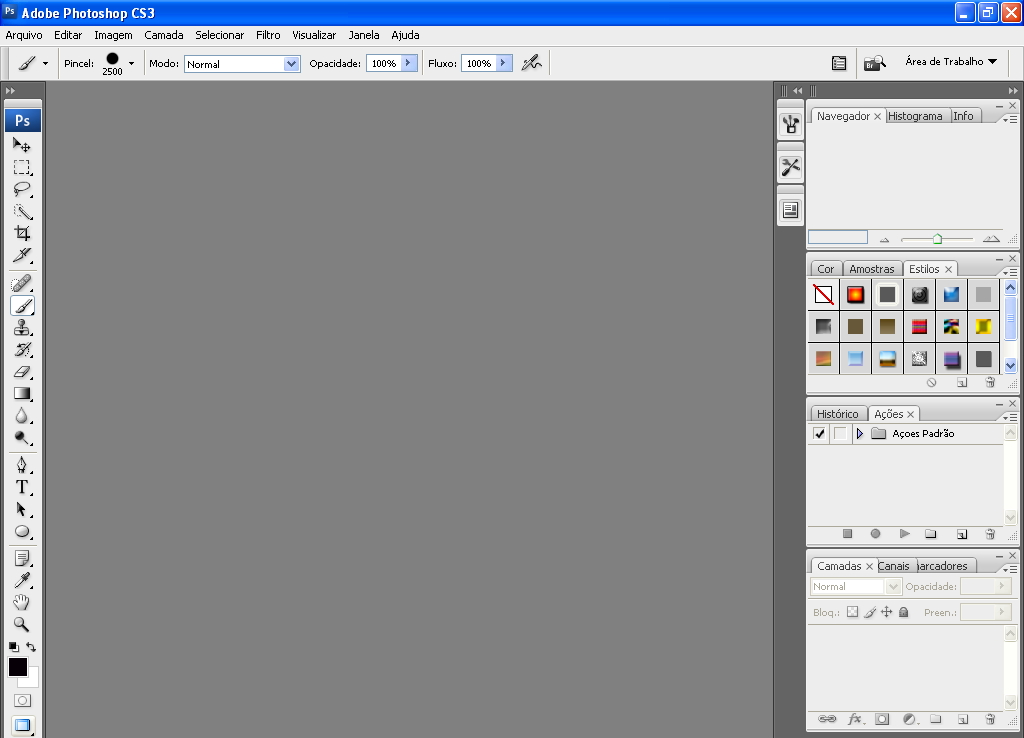Select the Path Selection tool
The image size is (1024, 738).
tap(22, 509)
